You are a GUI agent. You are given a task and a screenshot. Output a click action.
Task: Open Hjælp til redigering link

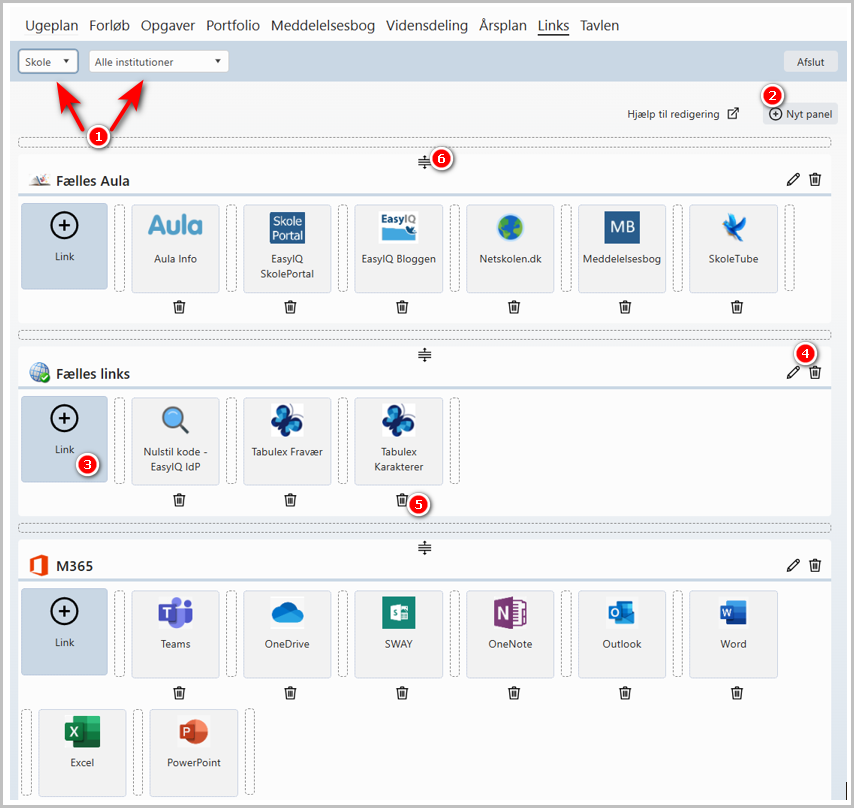[683, 114]
